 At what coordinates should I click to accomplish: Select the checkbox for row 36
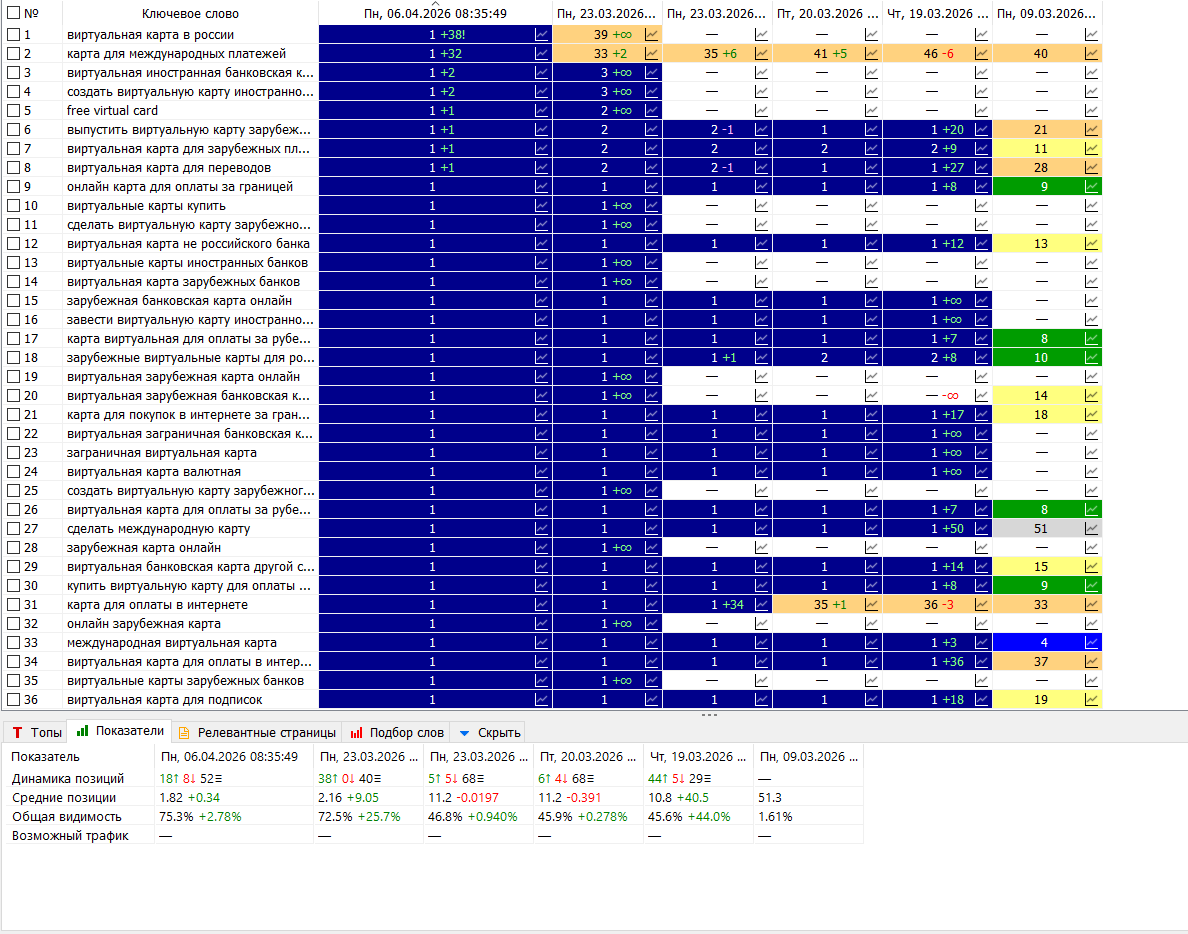pos(14,700)
